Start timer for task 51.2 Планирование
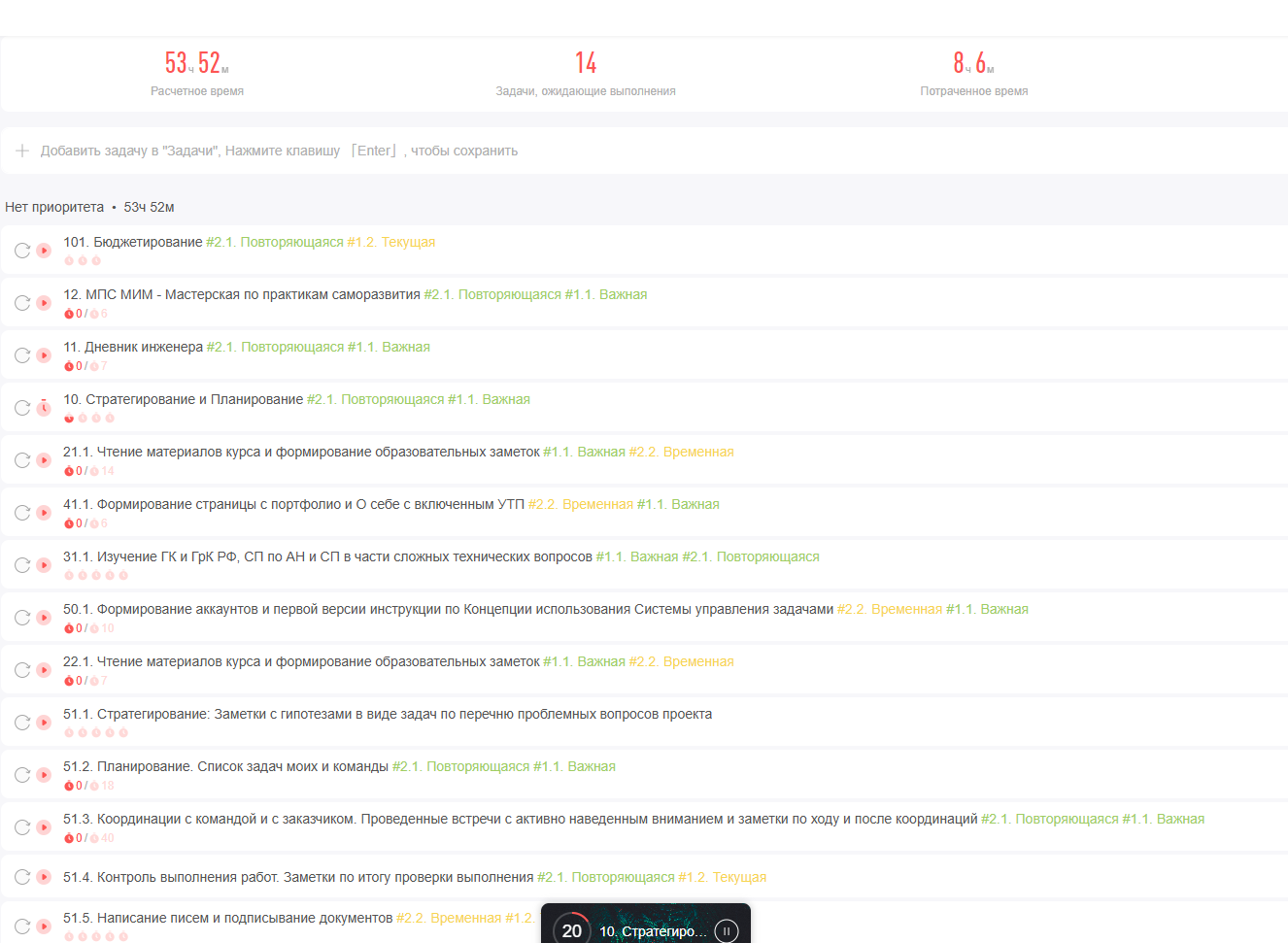Image resolution: width=1288 pixels, height=943 pixels. click(44, 775)
